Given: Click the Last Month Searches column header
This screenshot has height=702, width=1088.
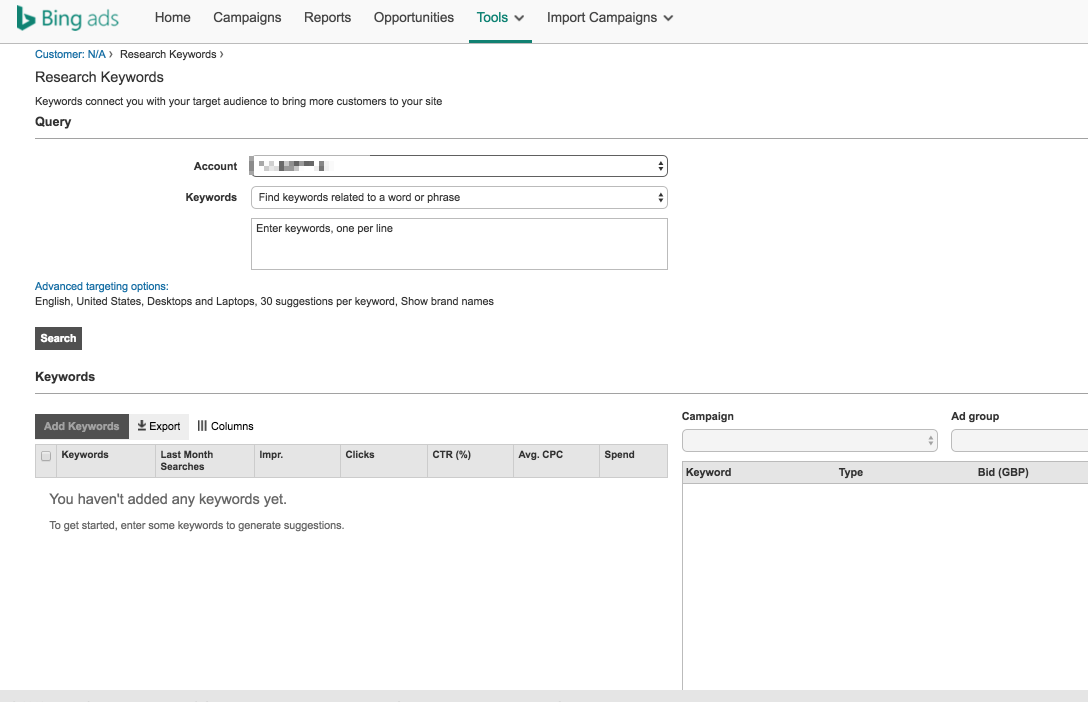Looking at the screenshot, I should point(186,460).
